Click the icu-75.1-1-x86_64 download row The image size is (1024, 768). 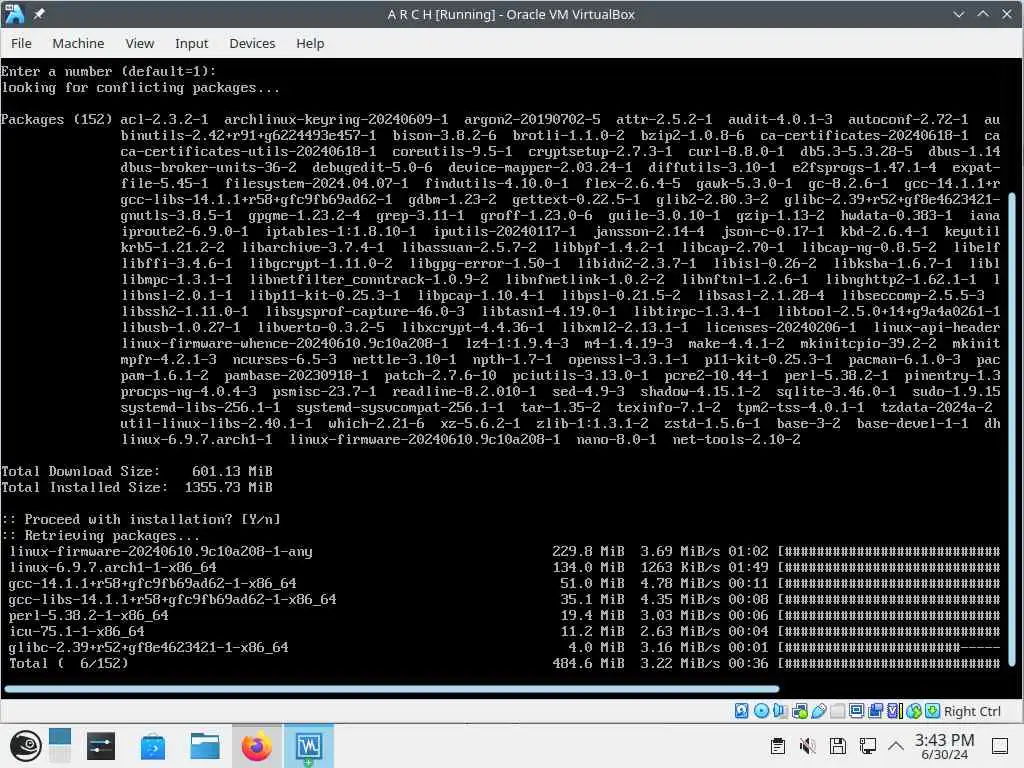point(504,632)
